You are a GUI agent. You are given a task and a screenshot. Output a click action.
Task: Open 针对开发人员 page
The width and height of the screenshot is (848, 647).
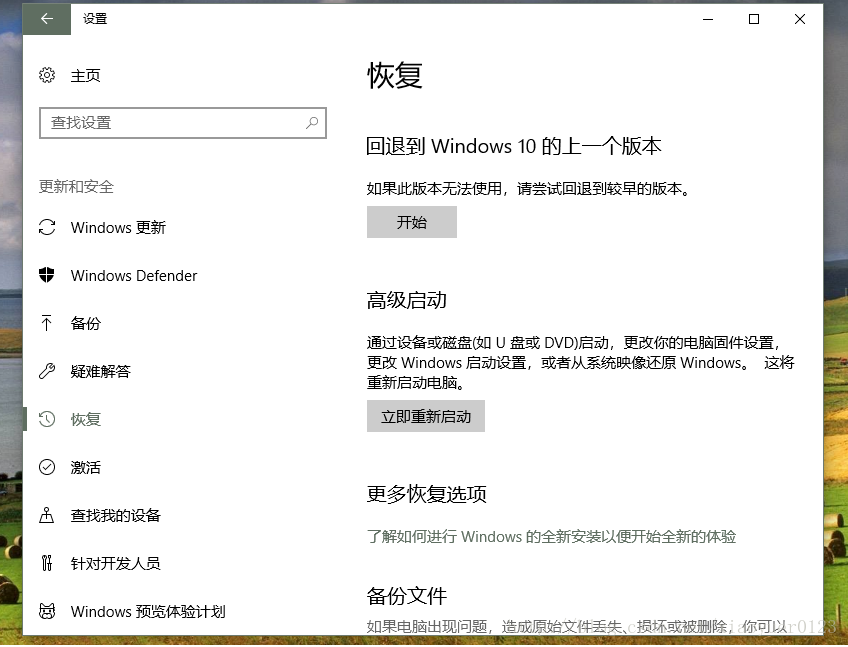(x=116, y=563)
